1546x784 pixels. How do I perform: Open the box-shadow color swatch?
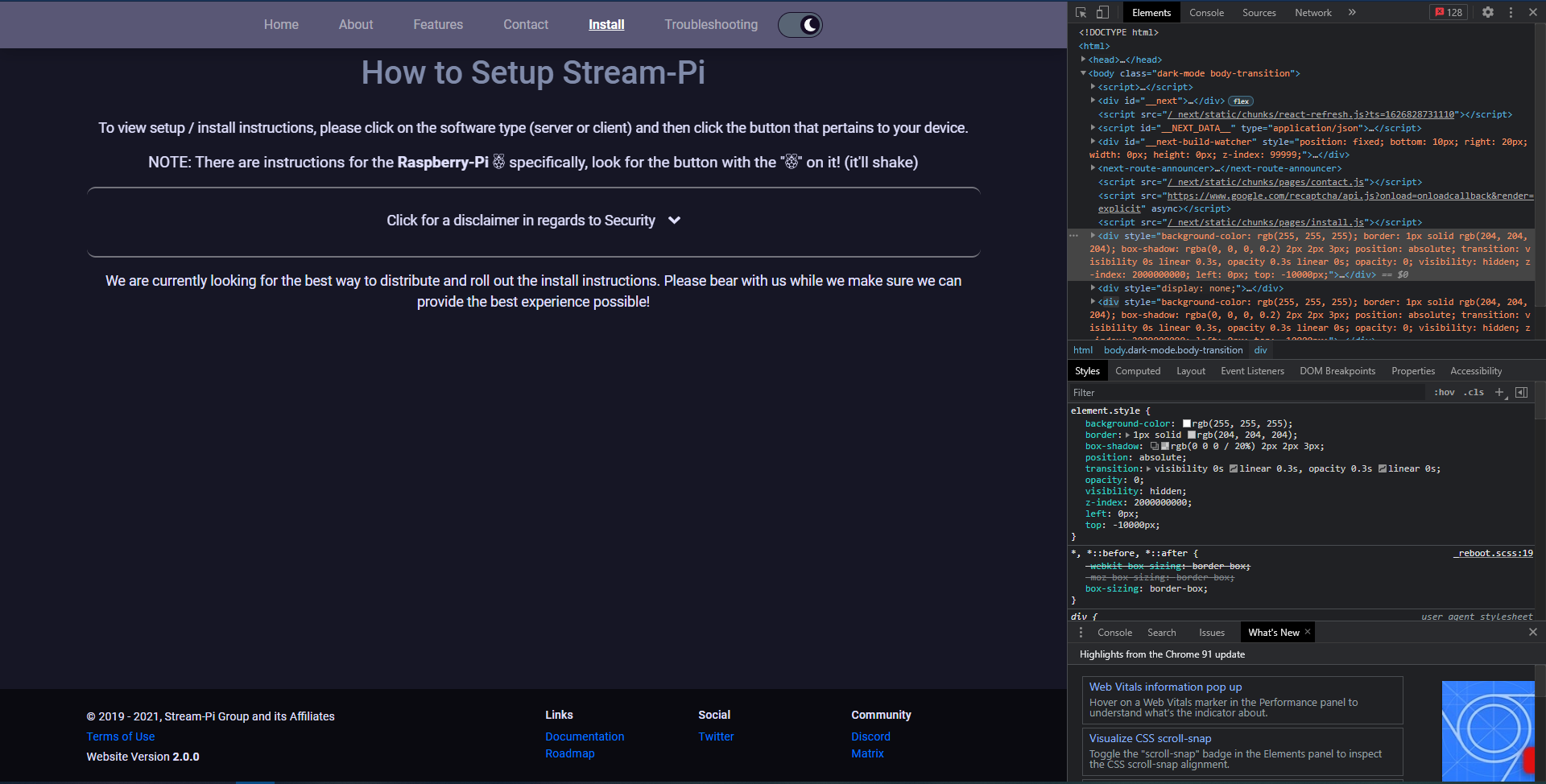point(1165,446)
